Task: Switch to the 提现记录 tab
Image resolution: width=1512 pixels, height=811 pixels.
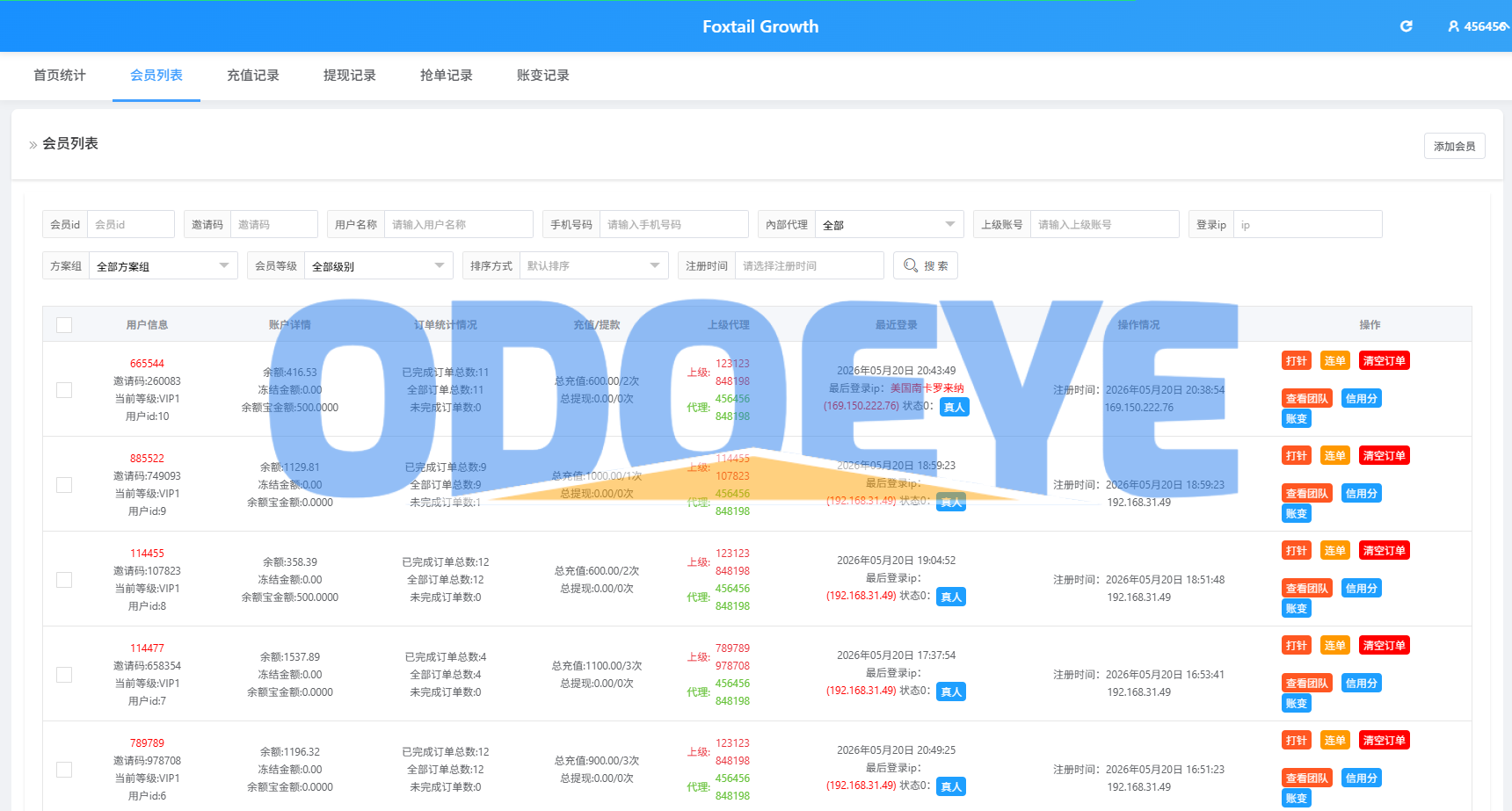Action: 350,76
